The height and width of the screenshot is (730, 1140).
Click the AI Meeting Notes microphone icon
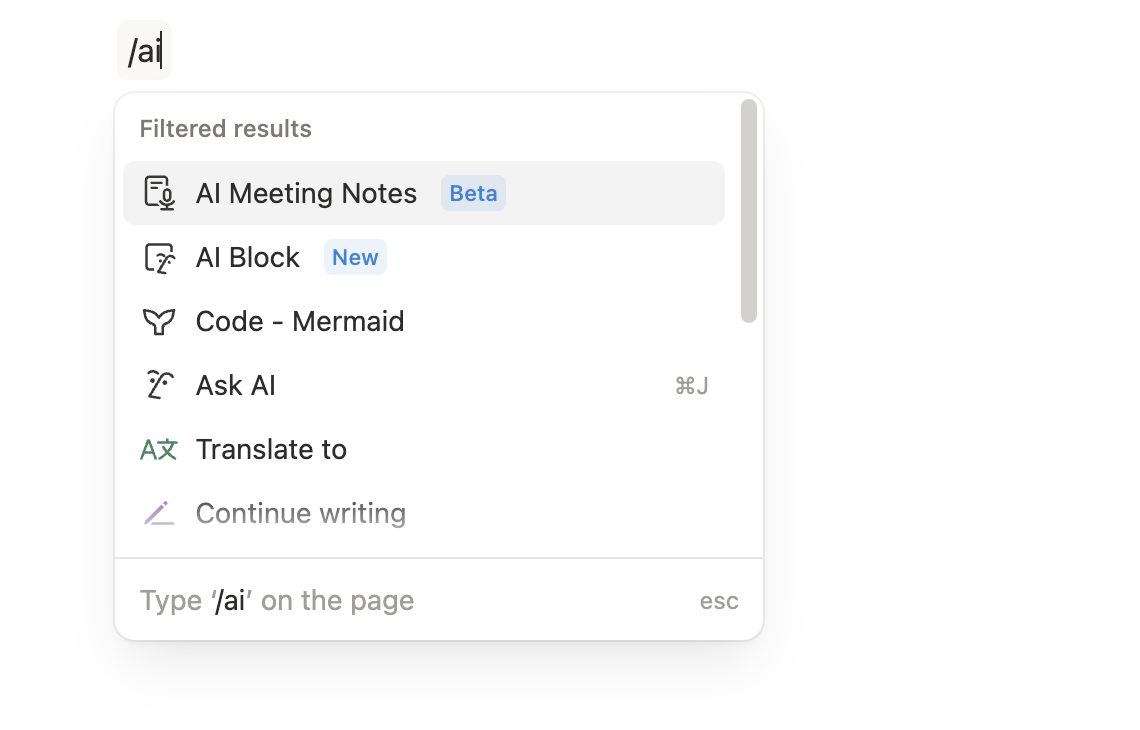(159, 193)
